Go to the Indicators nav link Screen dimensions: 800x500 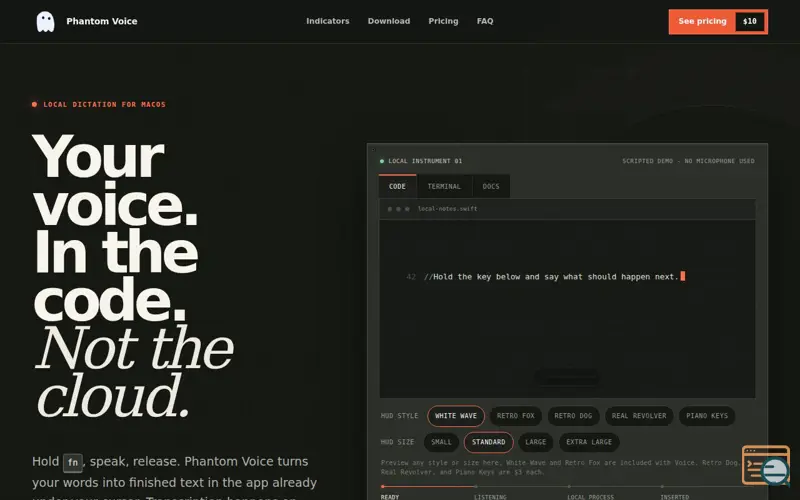pyautogui.click(x=328, y=21)
